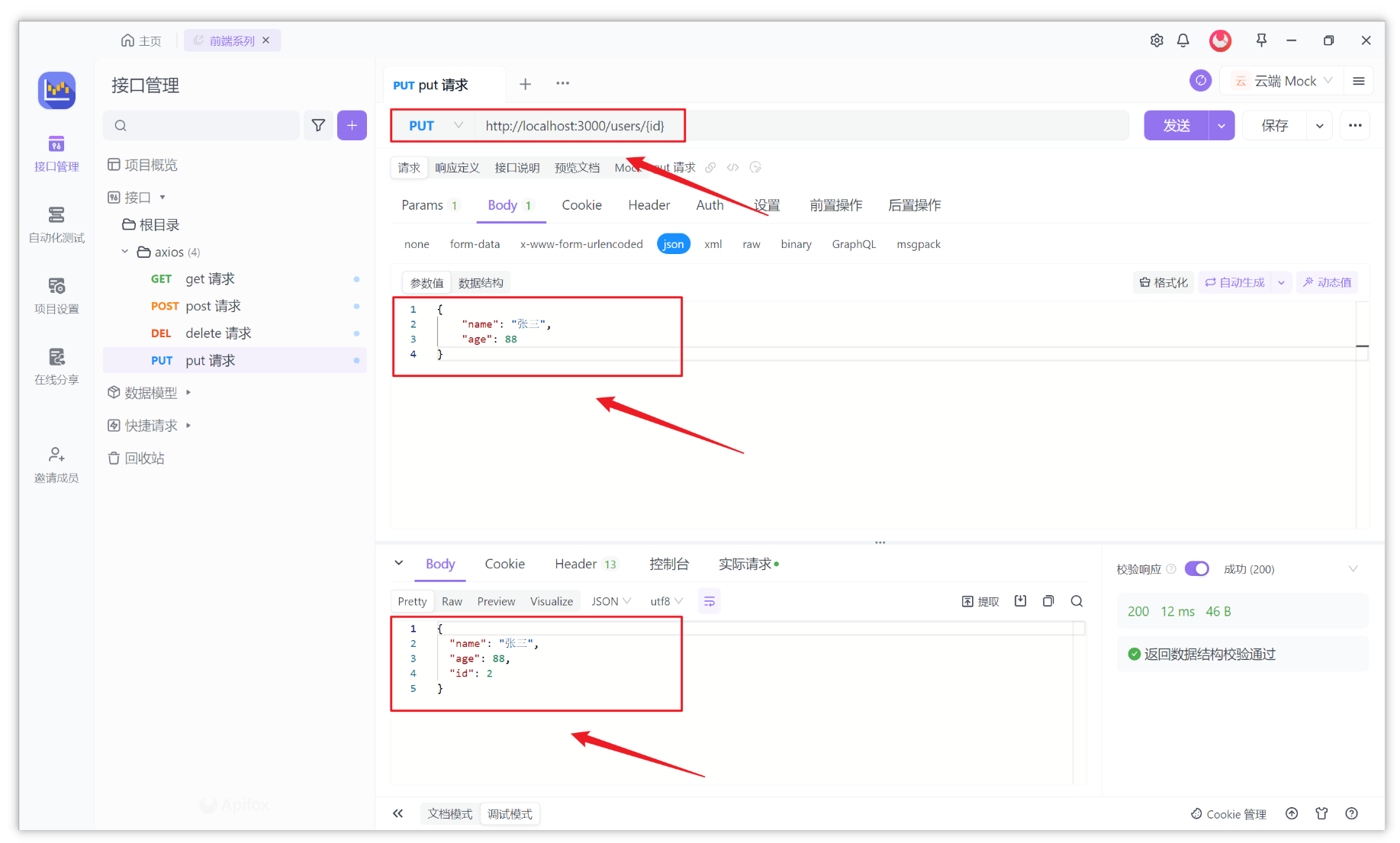
Task: Open 在线分享 in the sidebar
Action: [x=56, y=367]
